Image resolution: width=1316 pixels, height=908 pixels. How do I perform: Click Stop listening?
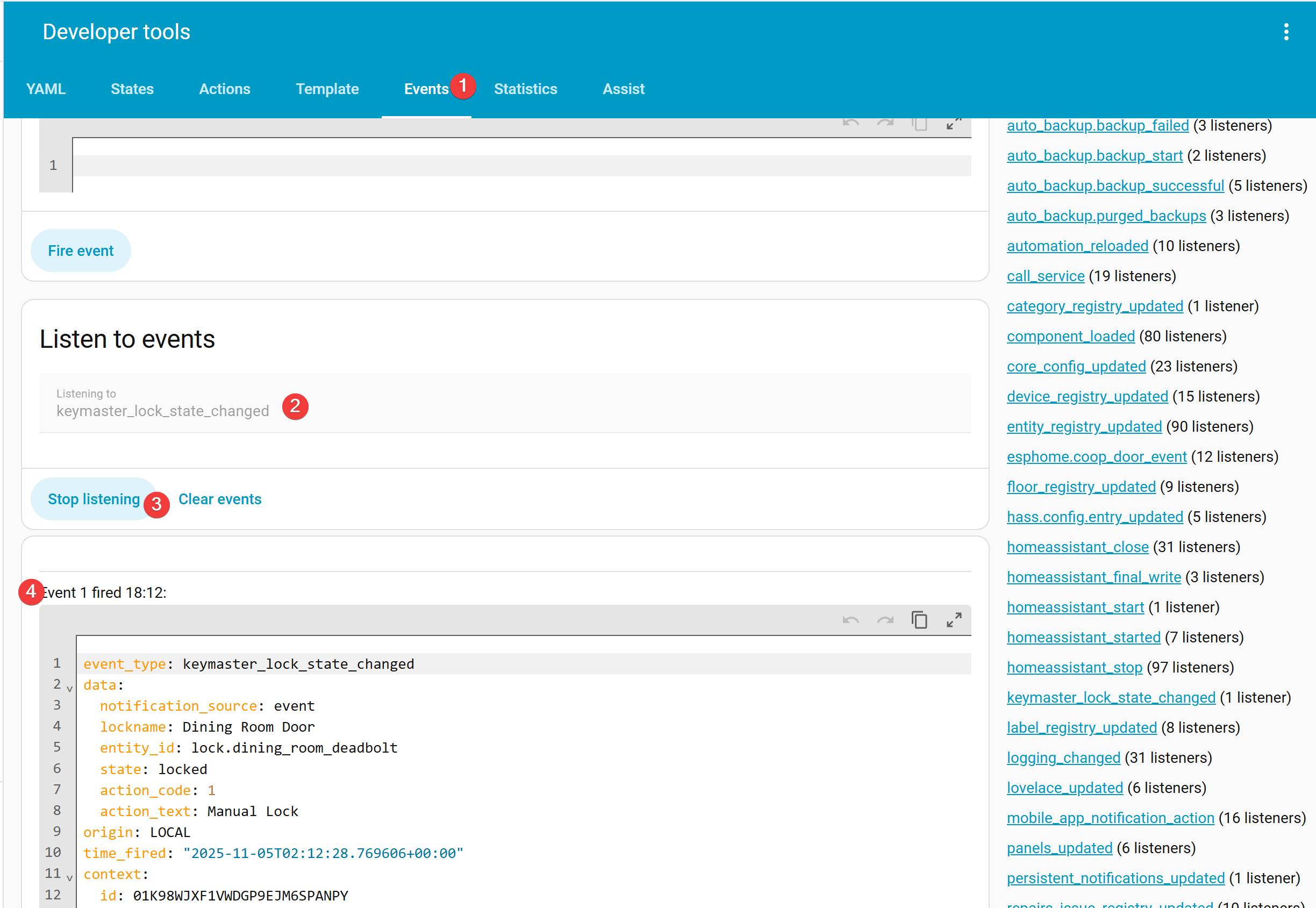94,499
